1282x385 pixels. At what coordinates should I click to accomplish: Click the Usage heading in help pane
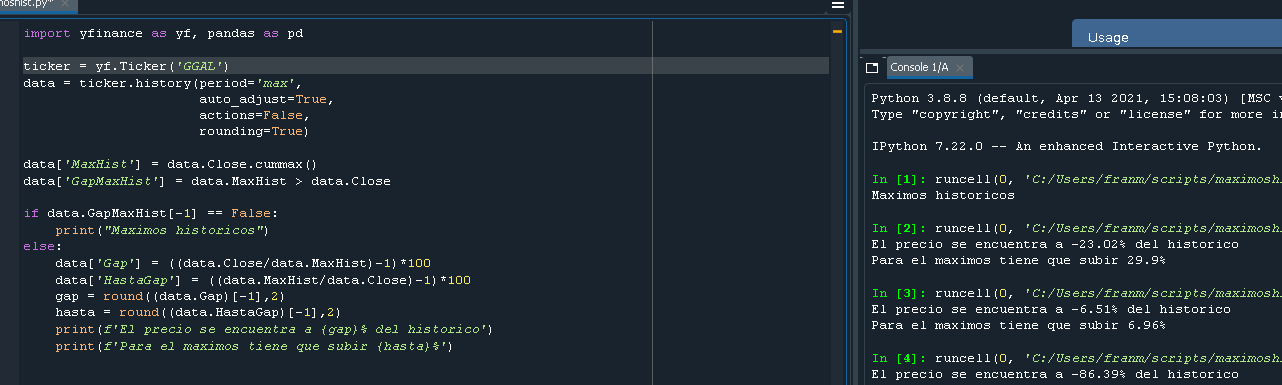pos(1108,37)
